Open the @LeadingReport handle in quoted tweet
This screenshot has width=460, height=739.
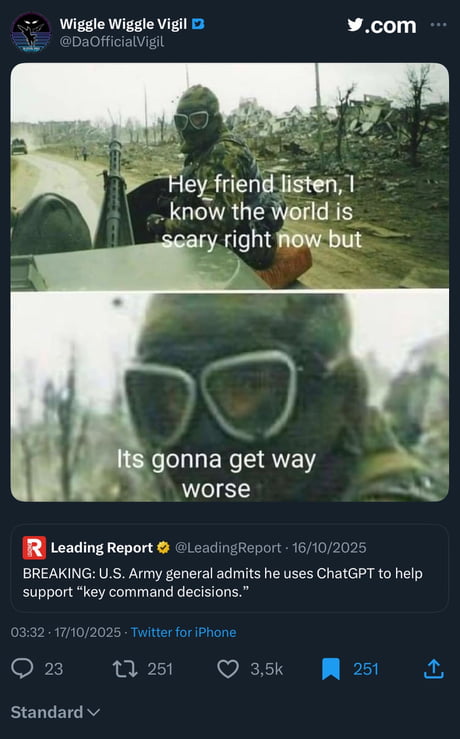[228, 548]
